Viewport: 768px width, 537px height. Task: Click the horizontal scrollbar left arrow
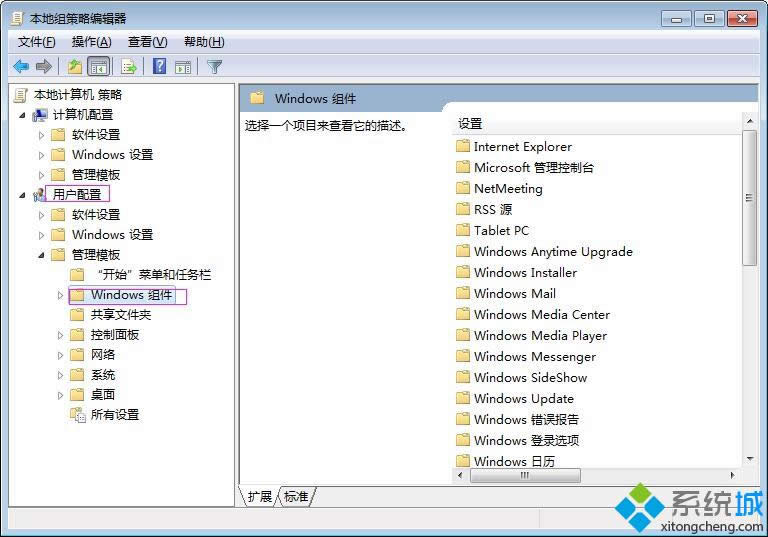[460, 475]
